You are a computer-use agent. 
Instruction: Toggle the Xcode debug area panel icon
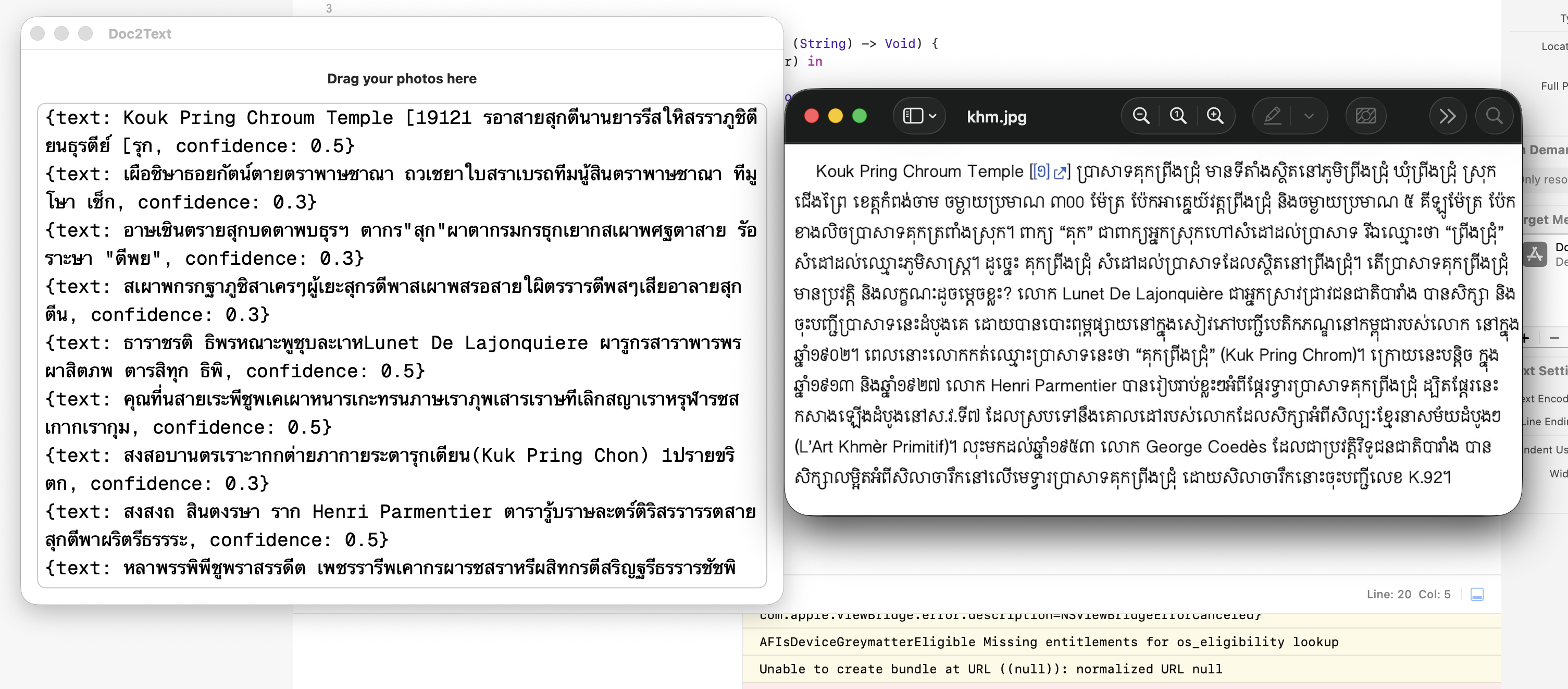pyautogui.click(x=1477, y=594)
